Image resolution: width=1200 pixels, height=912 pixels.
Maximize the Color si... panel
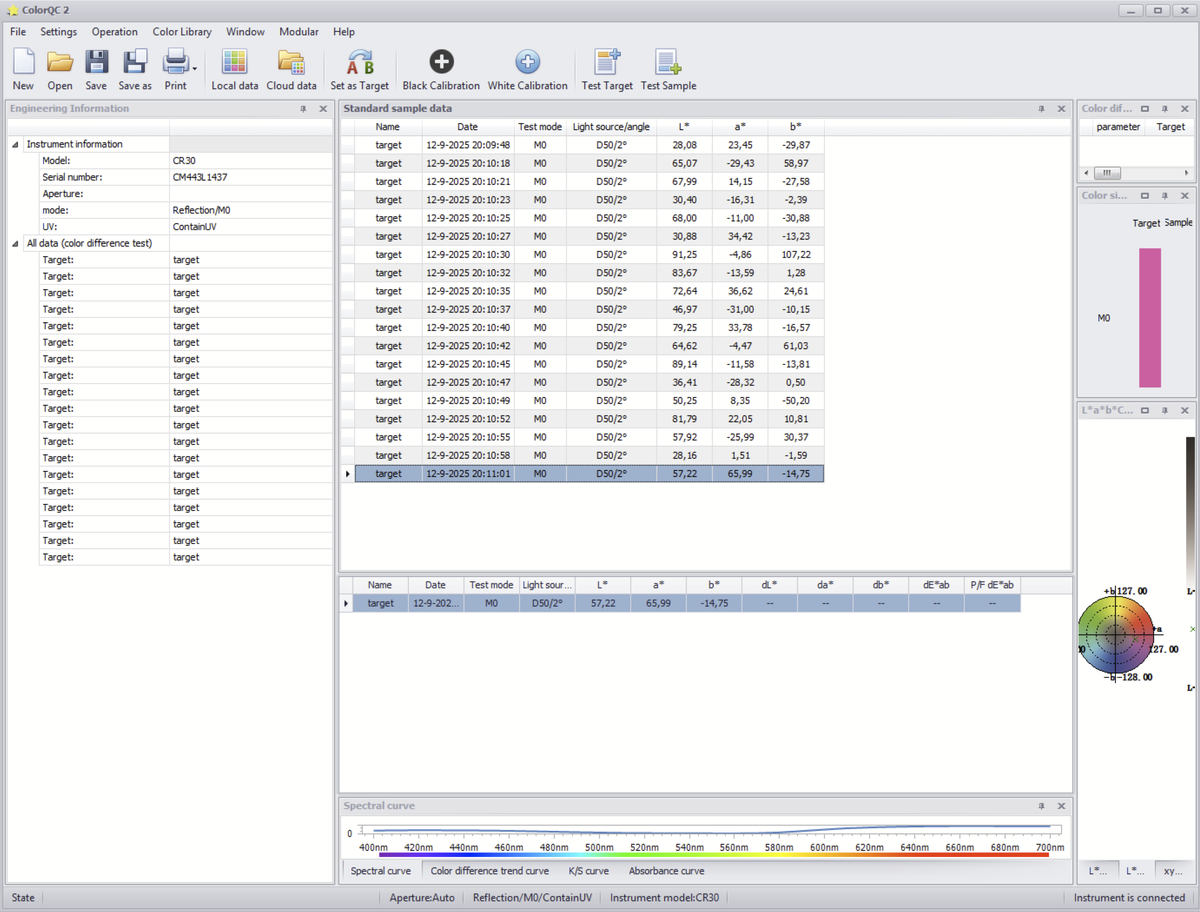coord(1145,196)
